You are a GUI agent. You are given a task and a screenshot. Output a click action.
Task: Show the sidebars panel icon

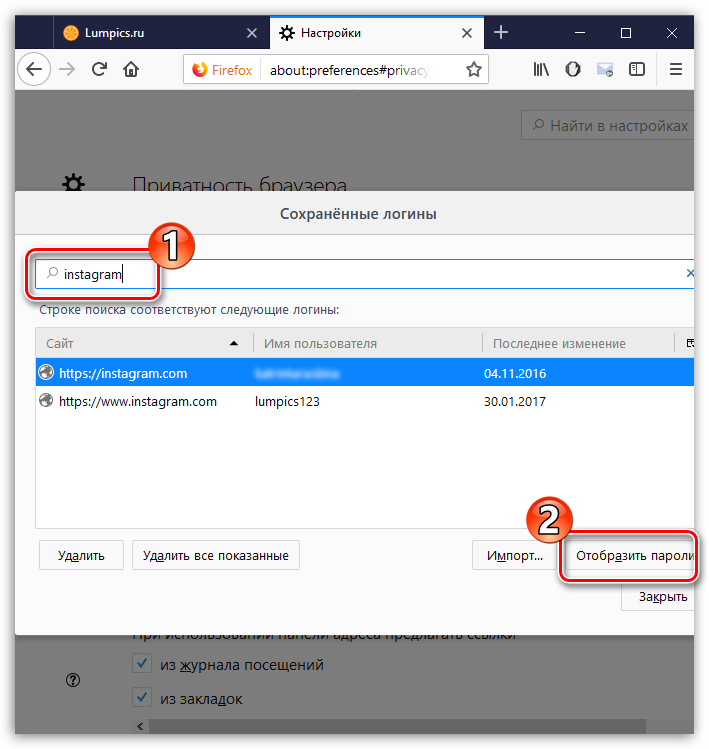click(x=637, y=70)
